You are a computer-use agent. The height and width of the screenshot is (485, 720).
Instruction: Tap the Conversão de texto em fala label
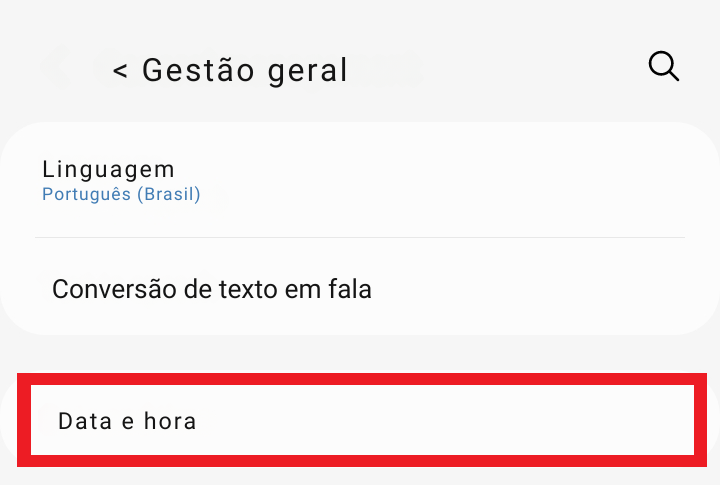click(x=212, y=290)
